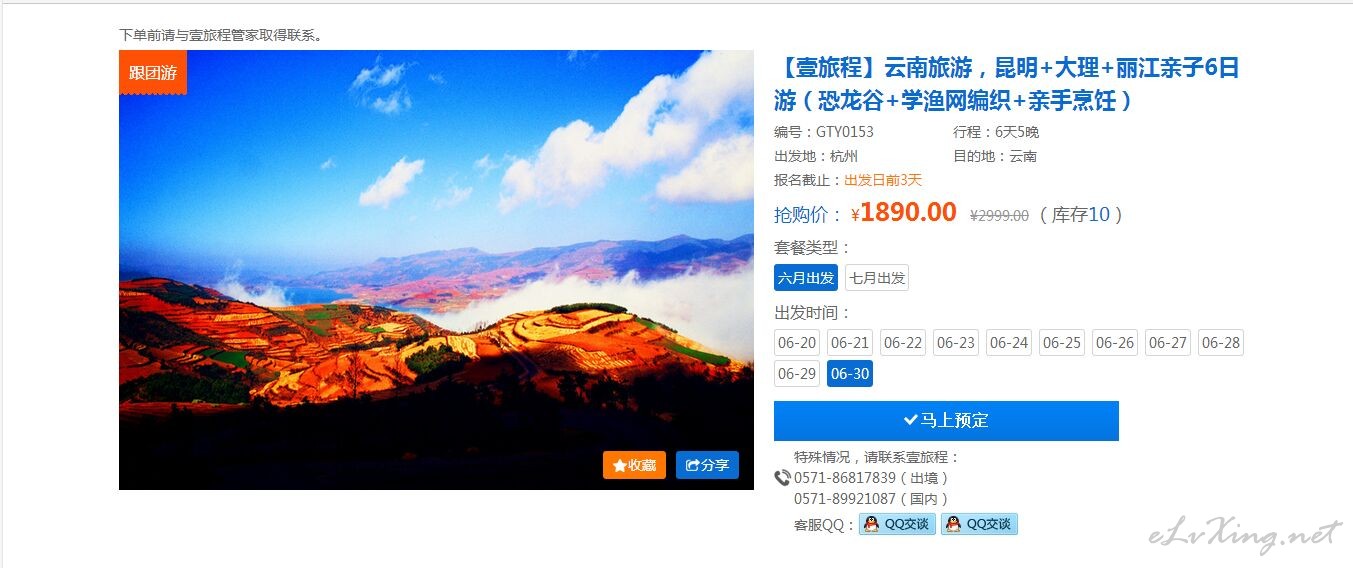Click the 分享 share icon button
This screenshot has width=1353, height=568.
(707, 465)
